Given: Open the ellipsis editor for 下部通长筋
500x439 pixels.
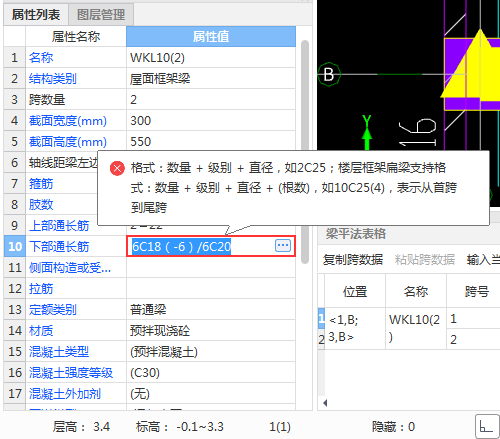Looking at the screenshot, I should [x=283, y=246].
